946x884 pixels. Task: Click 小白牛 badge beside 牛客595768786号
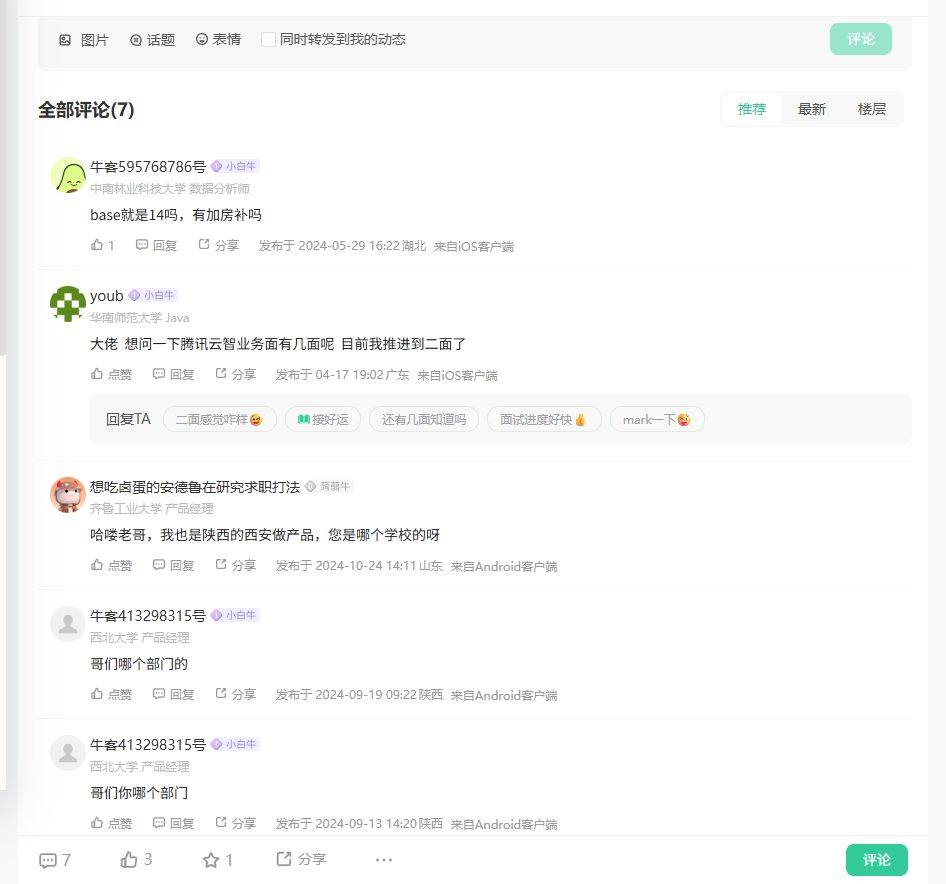(235, 167)
